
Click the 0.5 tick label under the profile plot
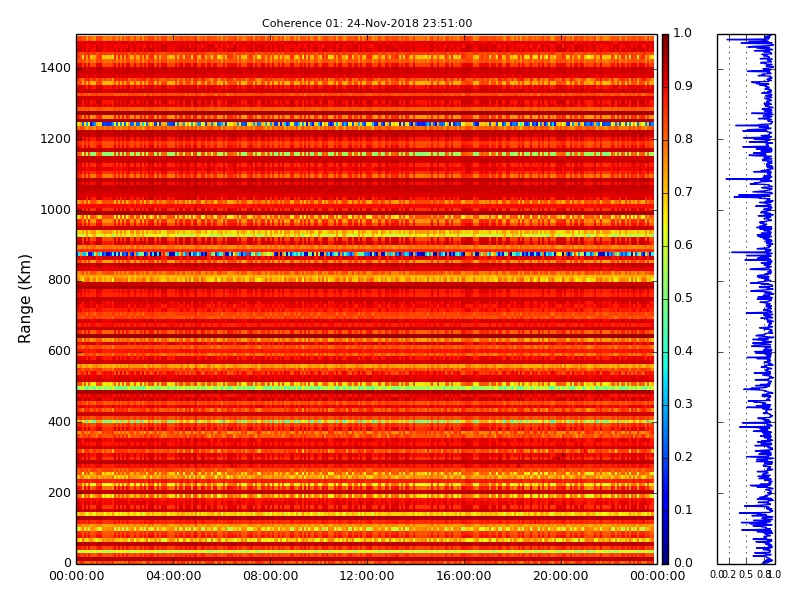(x=746, y=574)
